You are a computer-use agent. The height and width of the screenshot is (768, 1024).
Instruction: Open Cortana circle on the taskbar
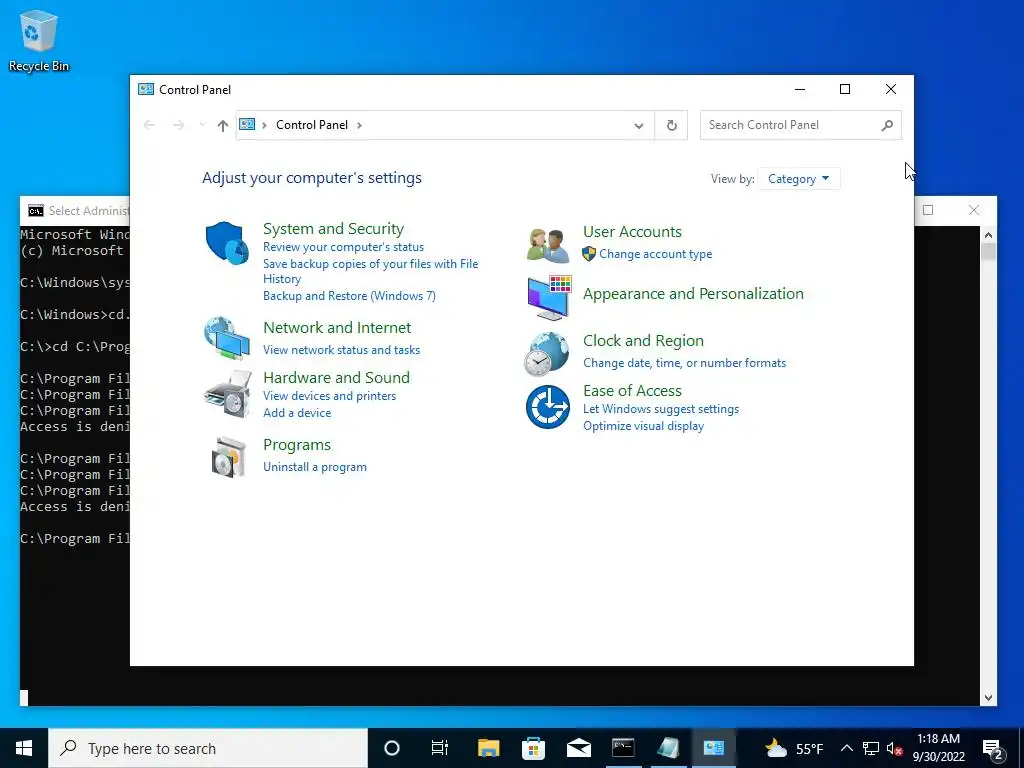pyautogui.click(x=392, y=748)
